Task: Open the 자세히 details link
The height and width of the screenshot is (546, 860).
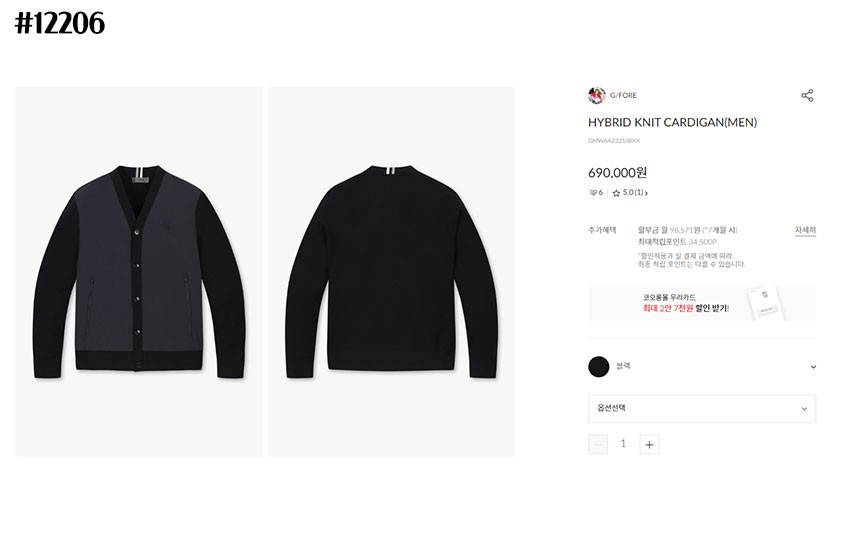Action: [x=805, y=230]
